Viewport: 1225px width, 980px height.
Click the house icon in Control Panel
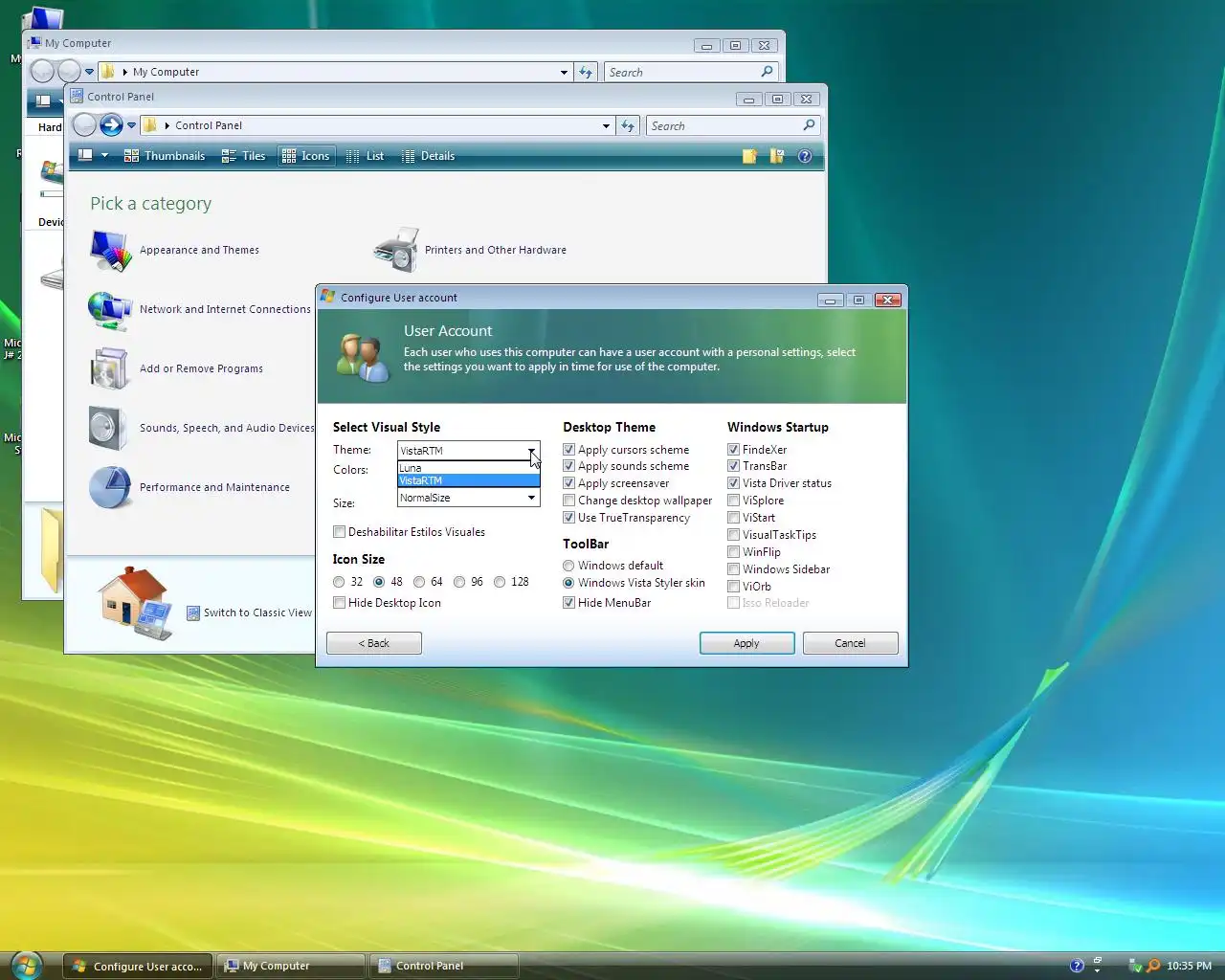(x=135, y=602)
